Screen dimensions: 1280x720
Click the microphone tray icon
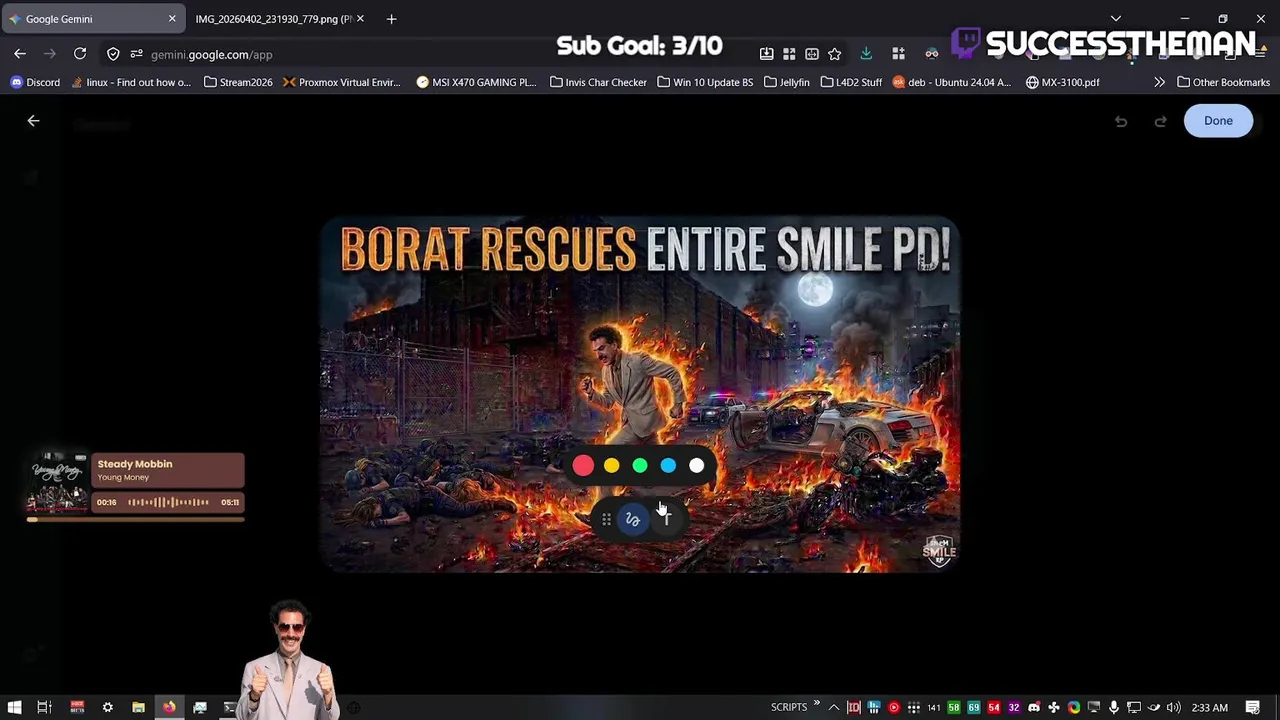(x=1113, y=707)
